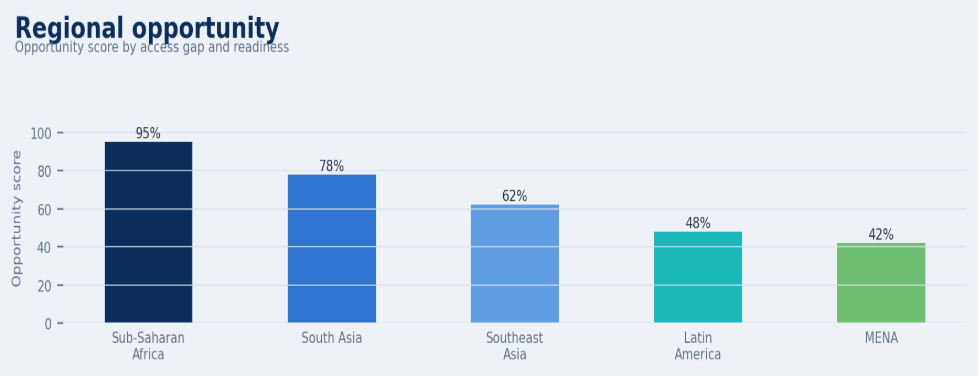979x376 pixels.
Task: Click the 62% data label
Action: pyautogui.click(x=514, y=196)
